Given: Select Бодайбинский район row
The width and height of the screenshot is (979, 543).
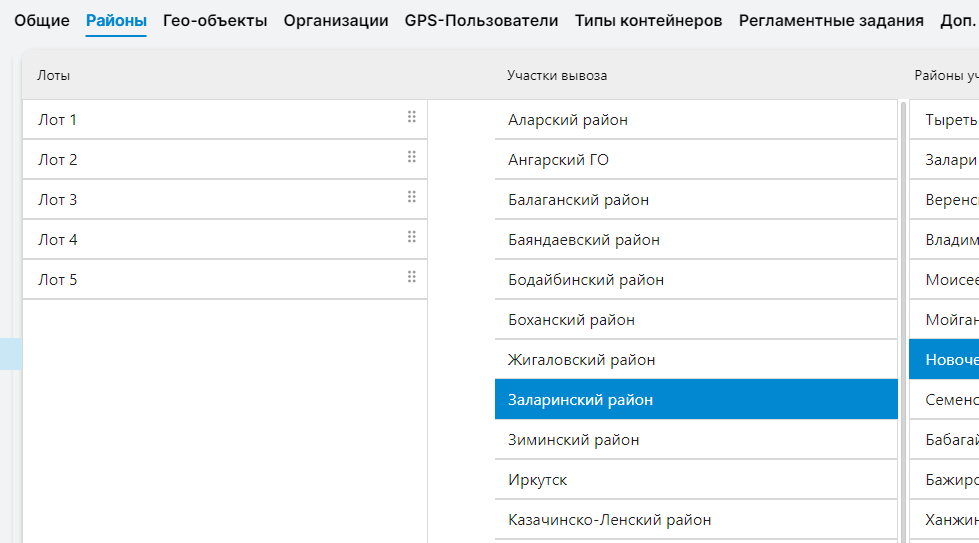Looking at the screenshot, I should click(x=695, y=280).
